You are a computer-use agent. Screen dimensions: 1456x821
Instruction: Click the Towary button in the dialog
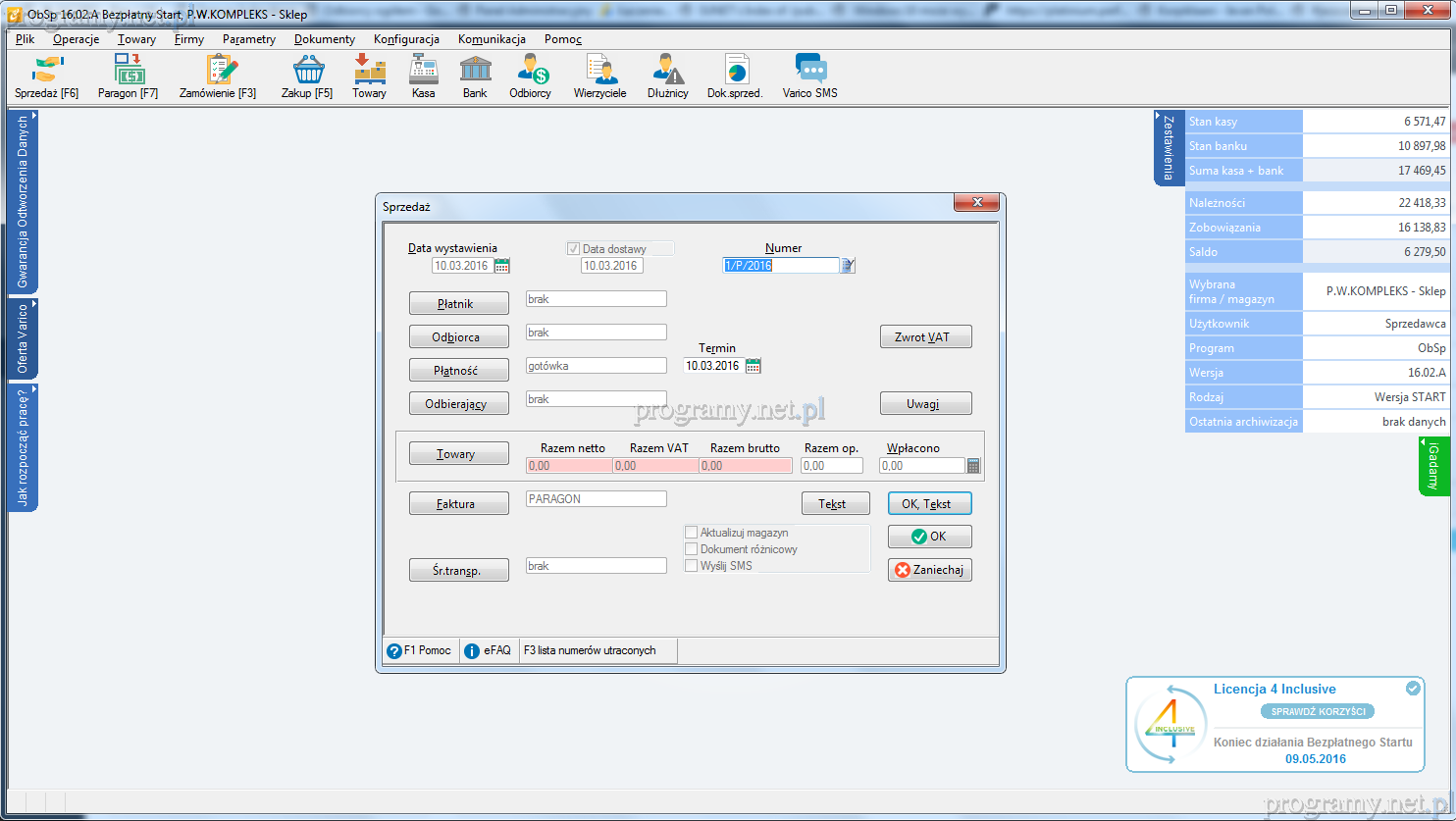(458, 454)
